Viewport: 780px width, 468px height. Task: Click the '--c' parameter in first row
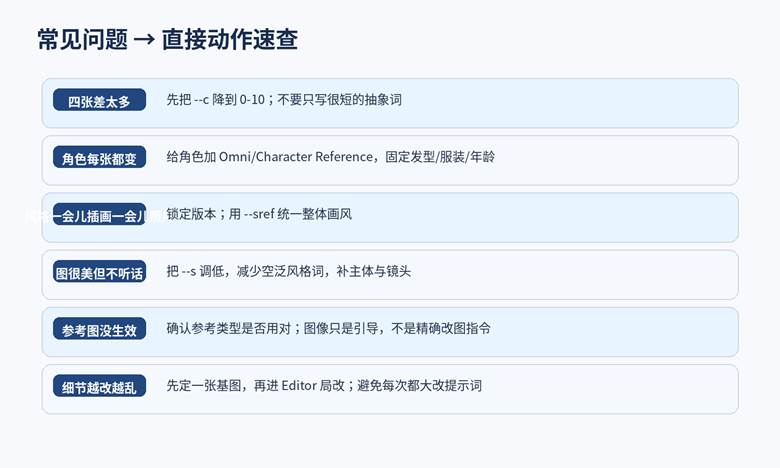tap(203, 100)
